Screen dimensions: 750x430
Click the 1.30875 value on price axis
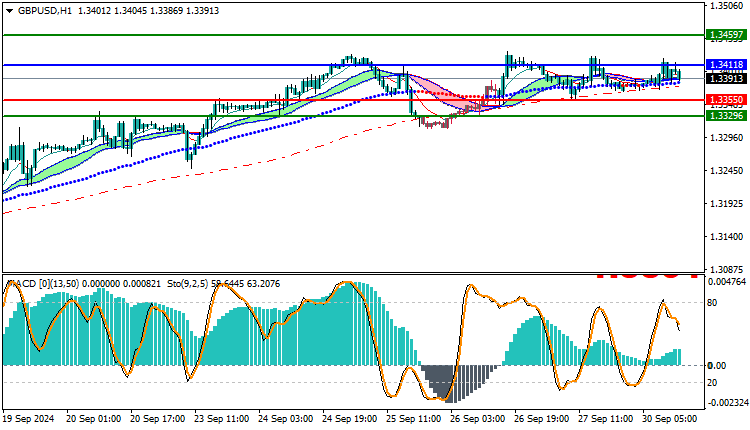727,270
